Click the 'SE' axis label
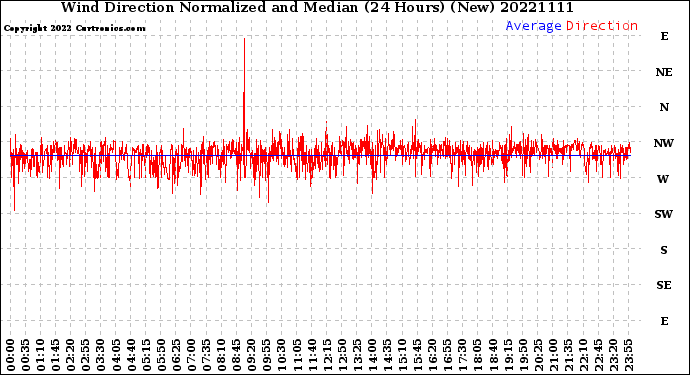Viewport: 690px width, 375px height. pyautogui.click(x=664, y=286)
